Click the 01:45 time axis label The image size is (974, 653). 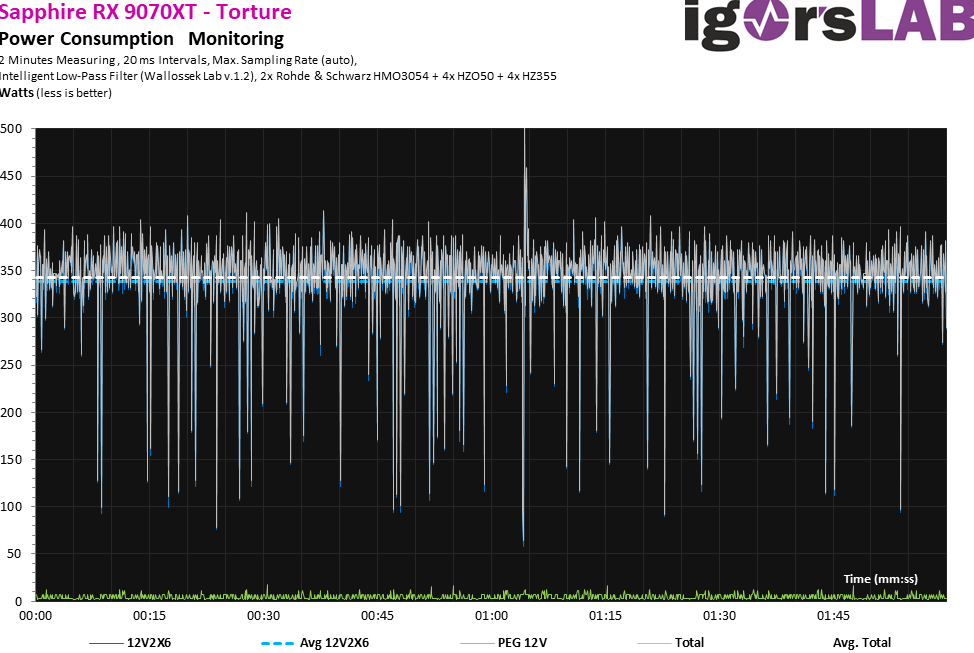pyautogui.click(x=833, y=616)
